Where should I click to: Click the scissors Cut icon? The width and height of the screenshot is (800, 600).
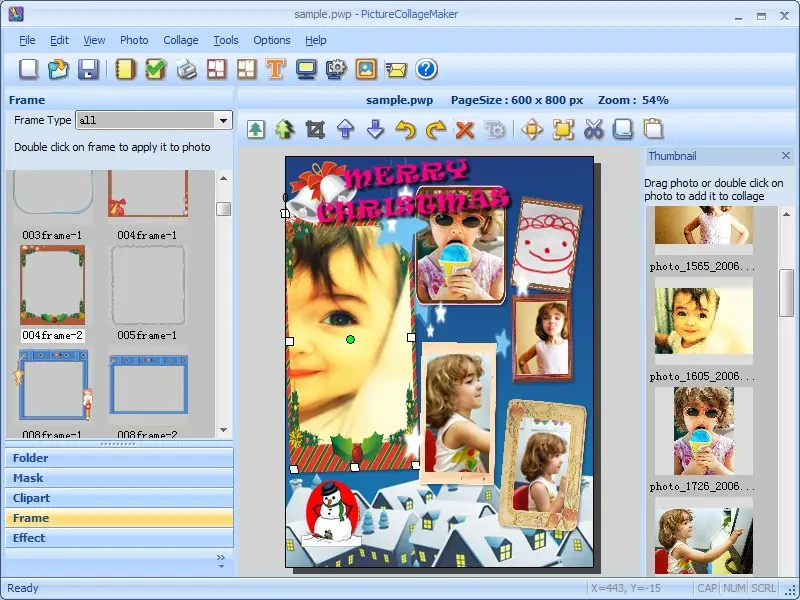(x=594, y=129)
